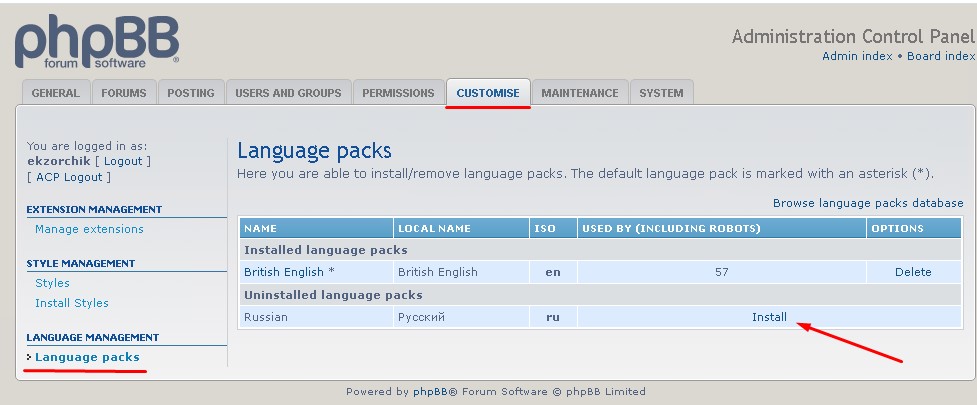Open the System tab
977x405 pixels.
(661, 93)
